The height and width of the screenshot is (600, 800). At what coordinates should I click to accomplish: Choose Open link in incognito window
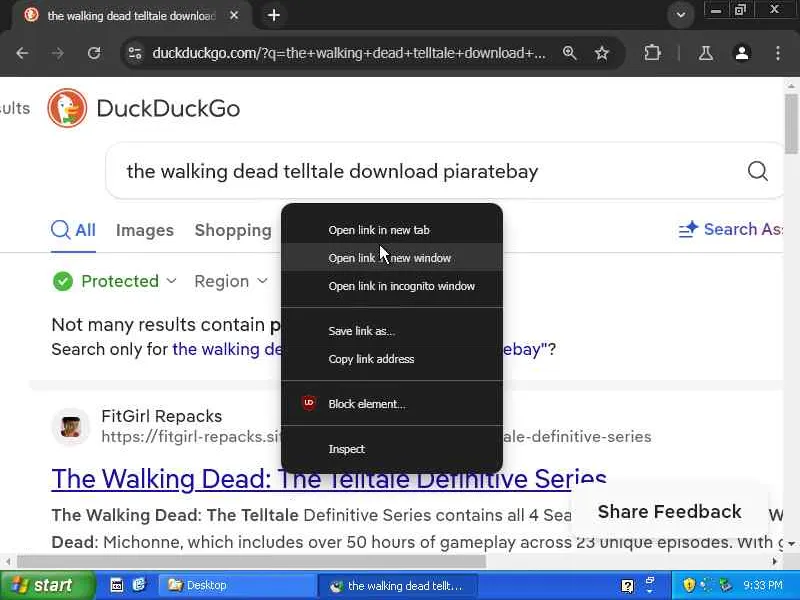coord(392,286)
